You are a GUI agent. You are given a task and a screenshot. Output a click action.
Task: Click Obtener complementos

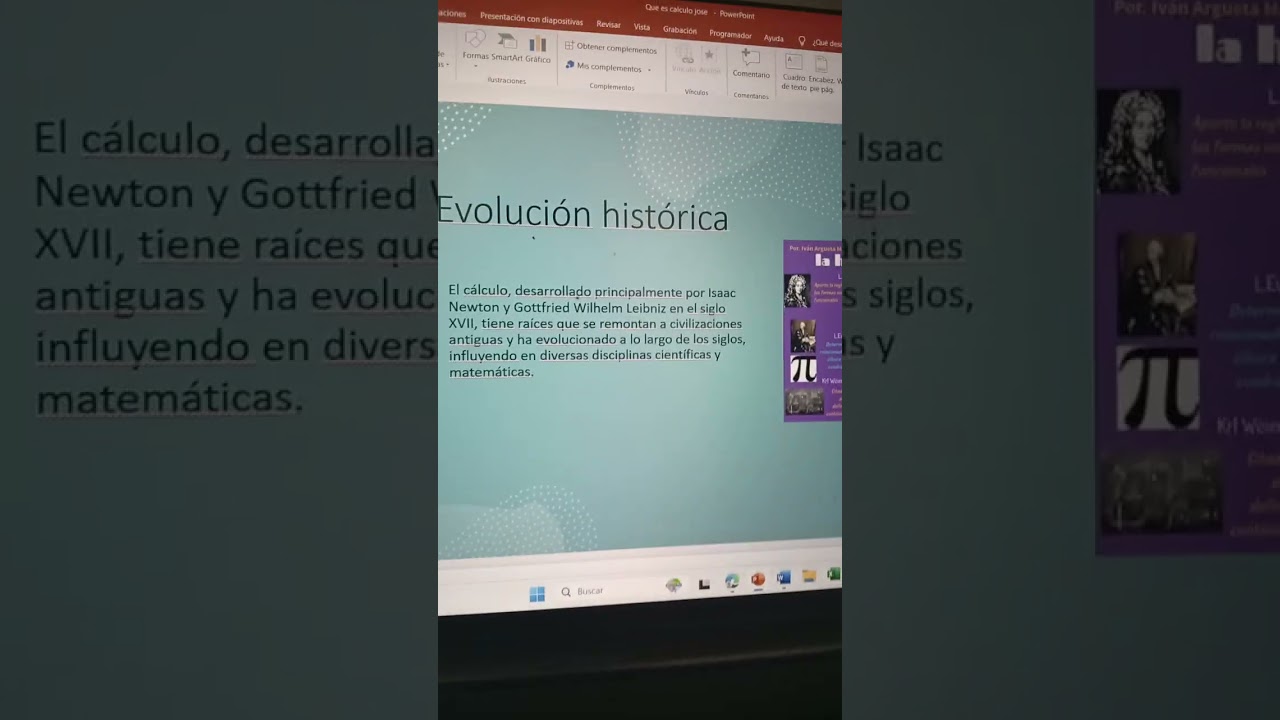611,48
